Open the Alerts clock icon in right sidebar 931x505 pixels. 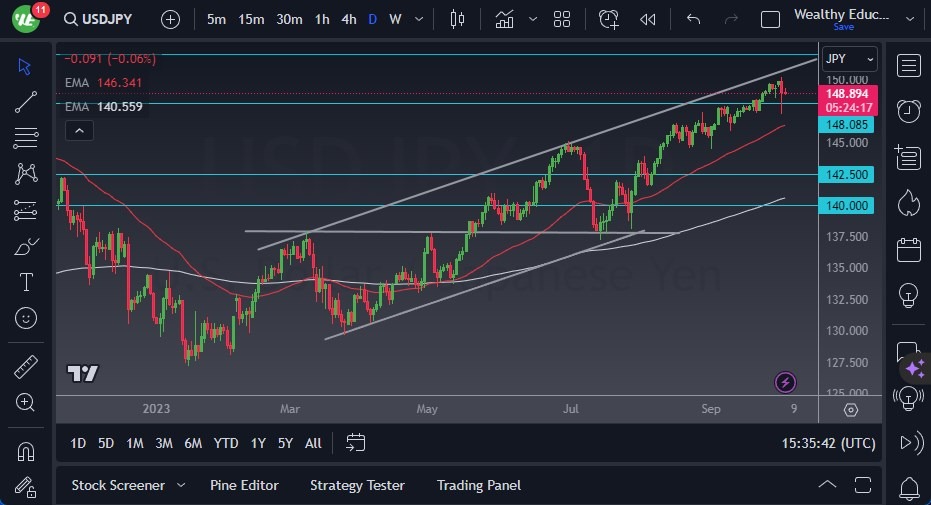[909, 111]
